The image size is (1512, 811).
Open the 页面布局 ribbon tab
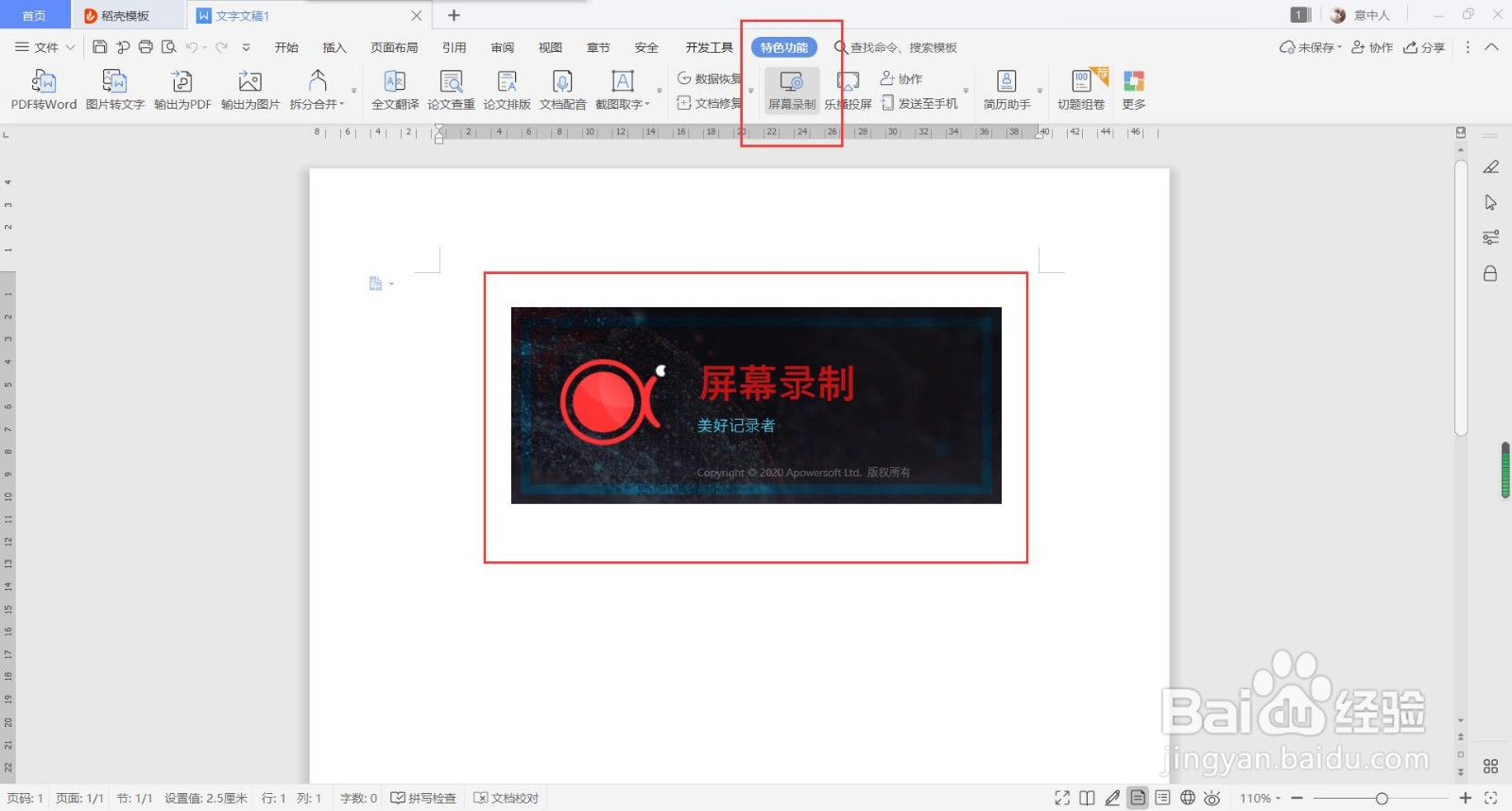point(394,47)
